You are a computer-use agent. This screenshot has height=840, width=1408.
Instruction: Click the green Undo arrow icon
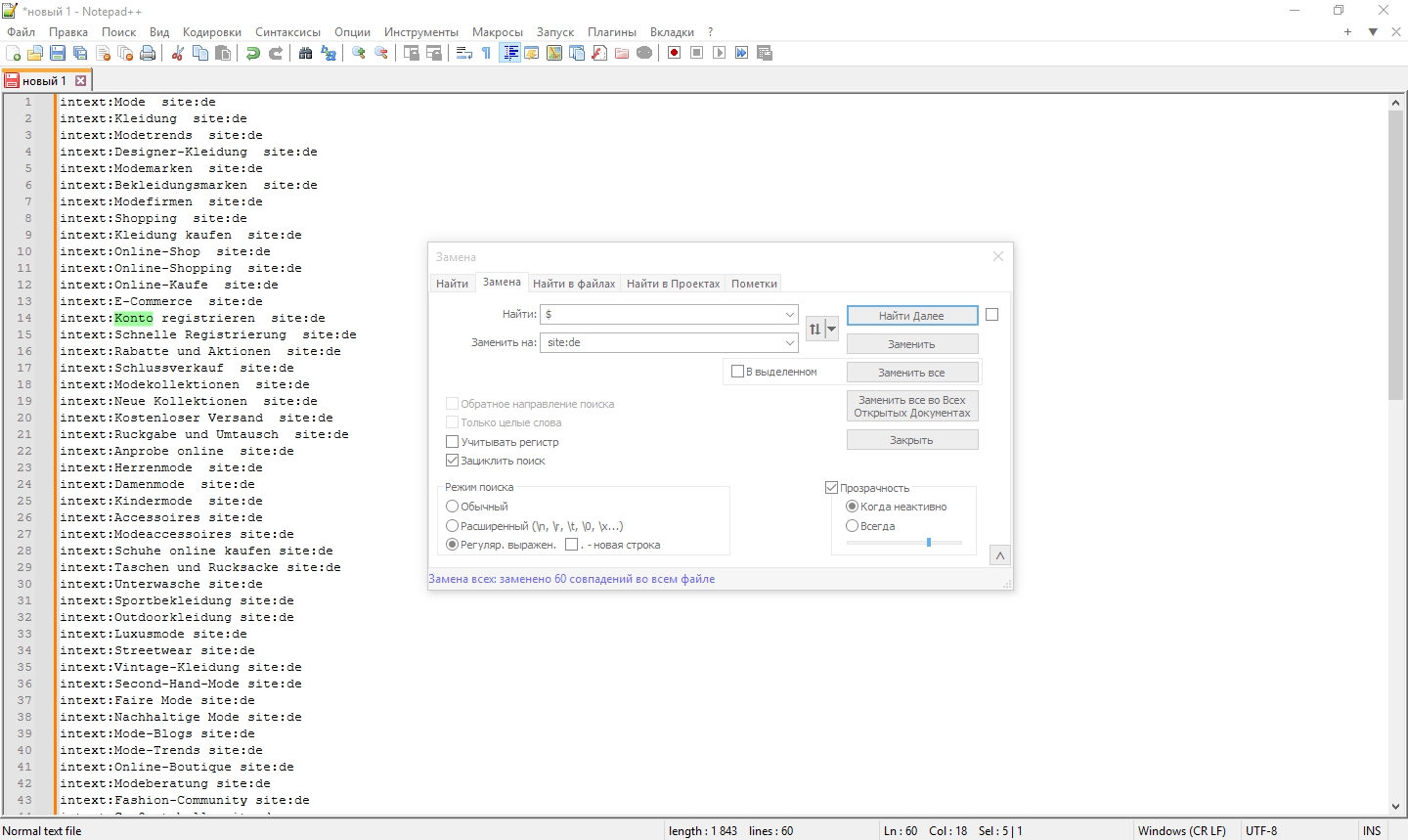tap(252, 53)
